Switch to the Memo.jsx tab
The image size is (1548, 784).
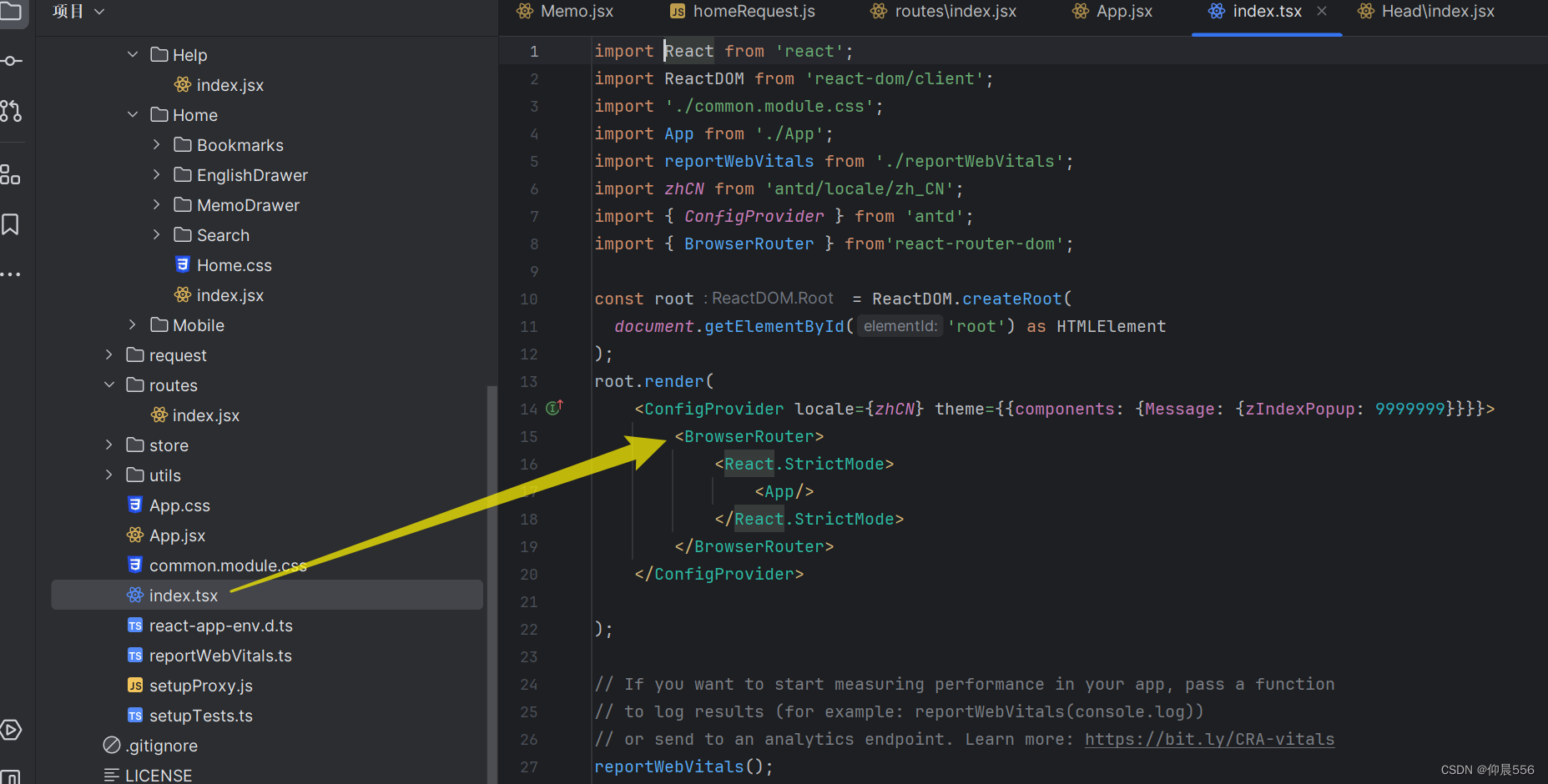pyautogui.click(x=565, y=12)
